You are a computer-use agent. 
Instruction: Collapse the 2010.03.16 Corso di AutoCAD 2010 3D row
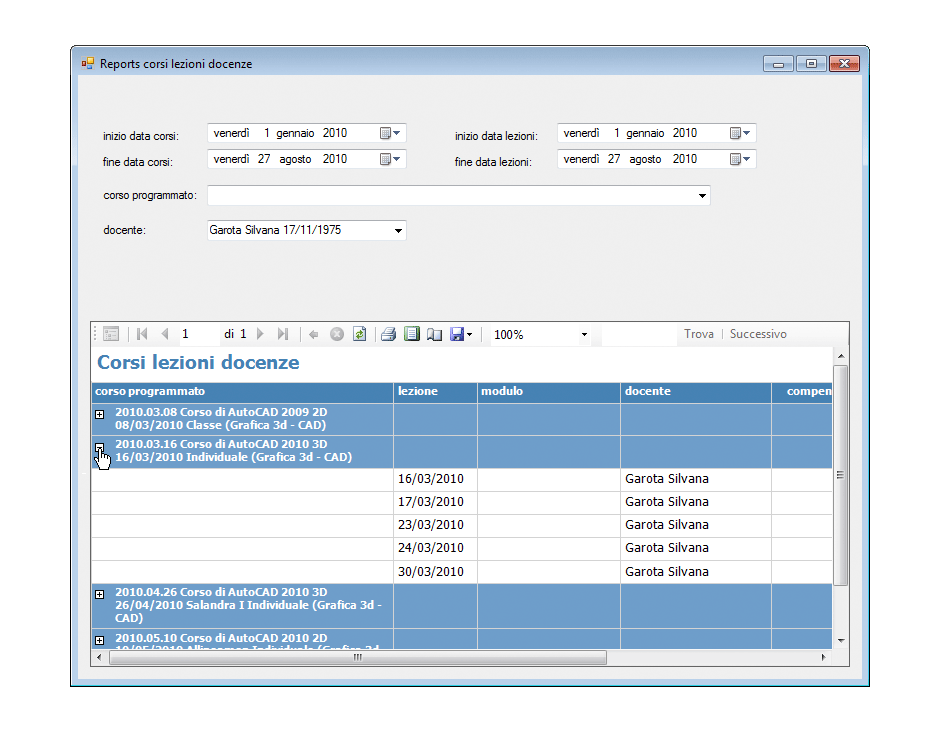(x=100, y=447)
